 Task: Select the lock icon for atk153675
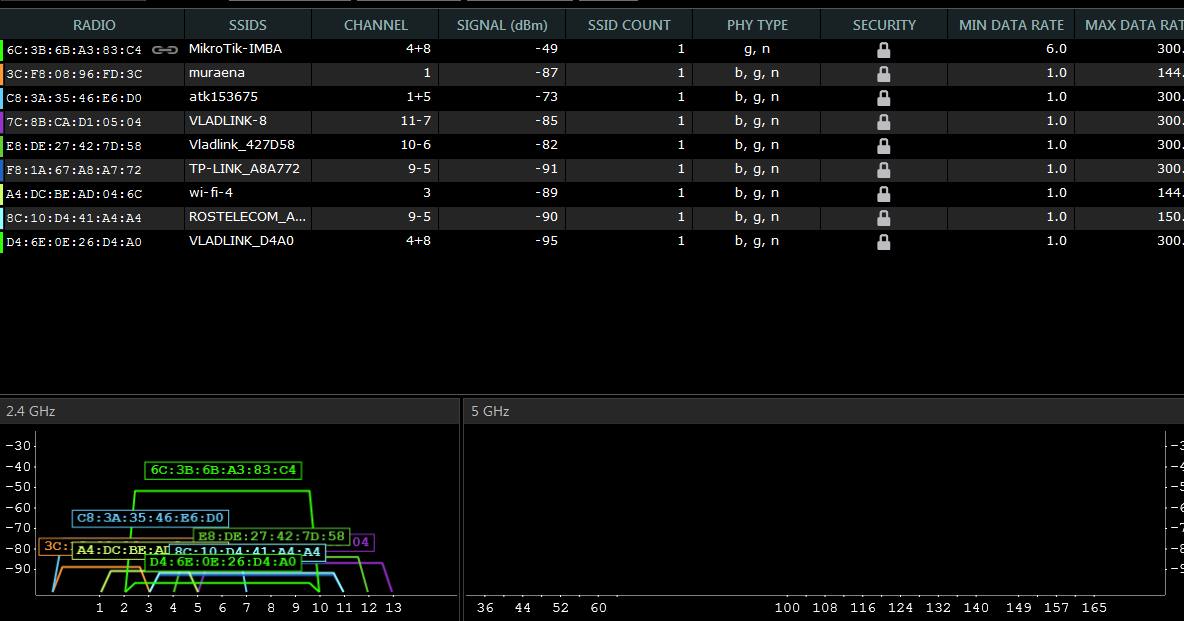(x=883, y=98)
